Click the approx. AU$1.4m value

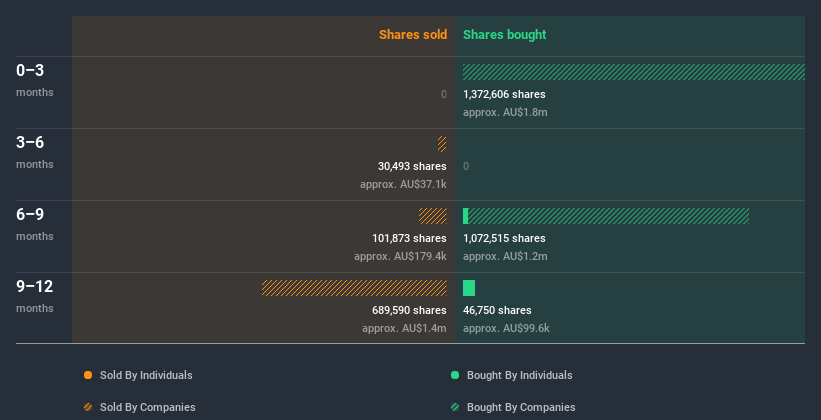click(x=404, y=328)
